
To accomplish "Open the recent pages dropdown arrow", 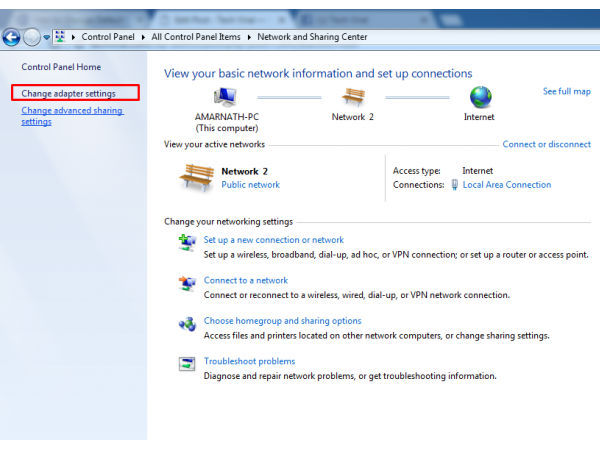I will (x=47, y=38).
